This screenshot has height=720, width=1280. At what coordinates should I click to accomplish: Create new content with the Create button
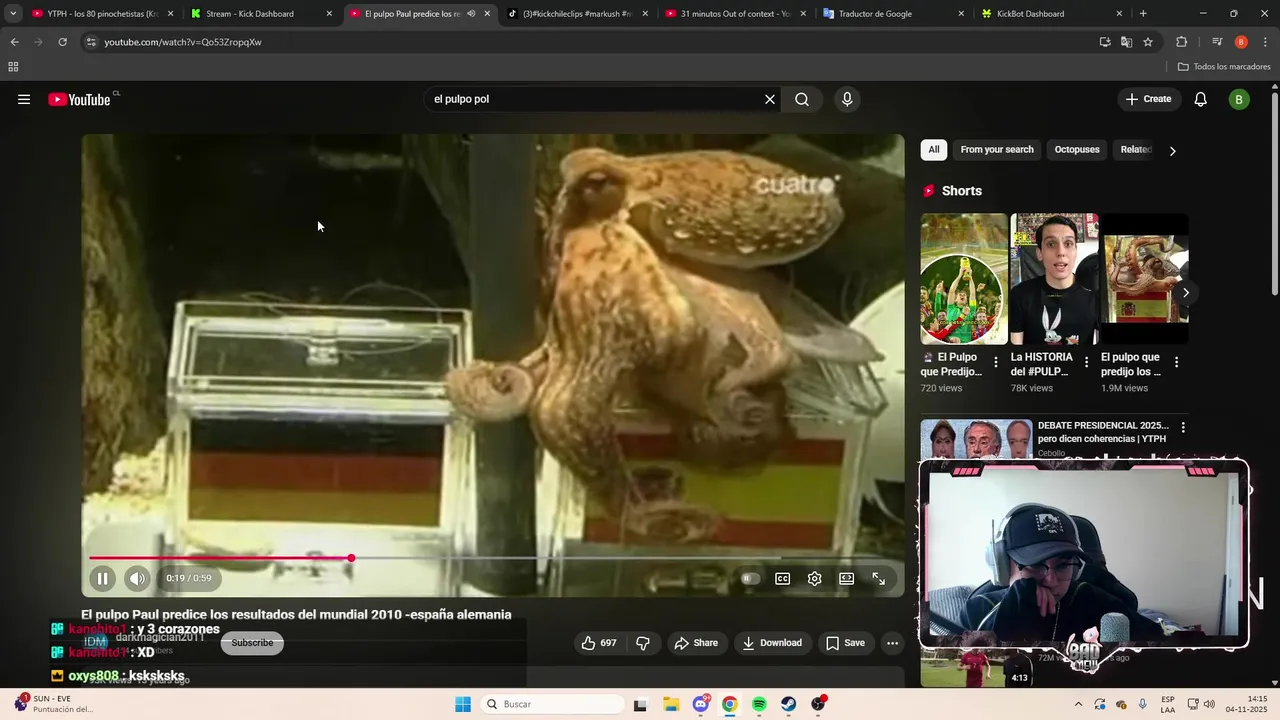coord(1148,99)
